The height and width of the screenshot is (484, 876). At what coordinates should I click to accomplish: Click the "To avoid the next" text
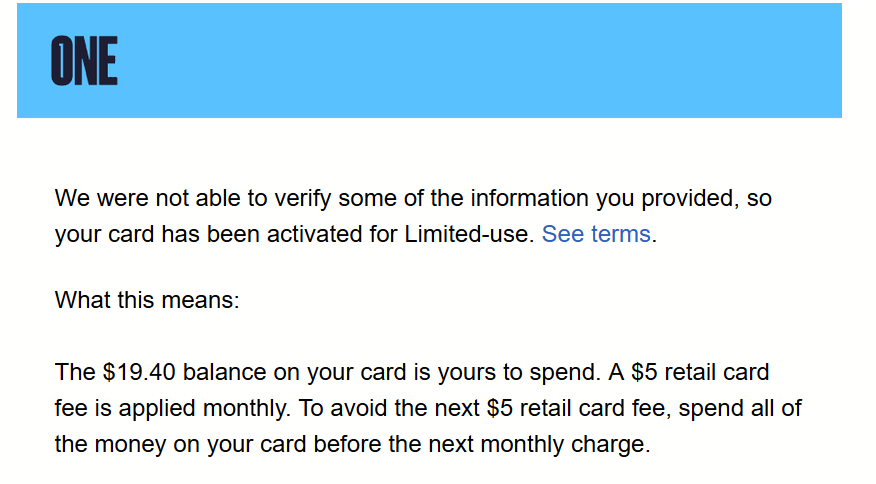click(389, 408)
